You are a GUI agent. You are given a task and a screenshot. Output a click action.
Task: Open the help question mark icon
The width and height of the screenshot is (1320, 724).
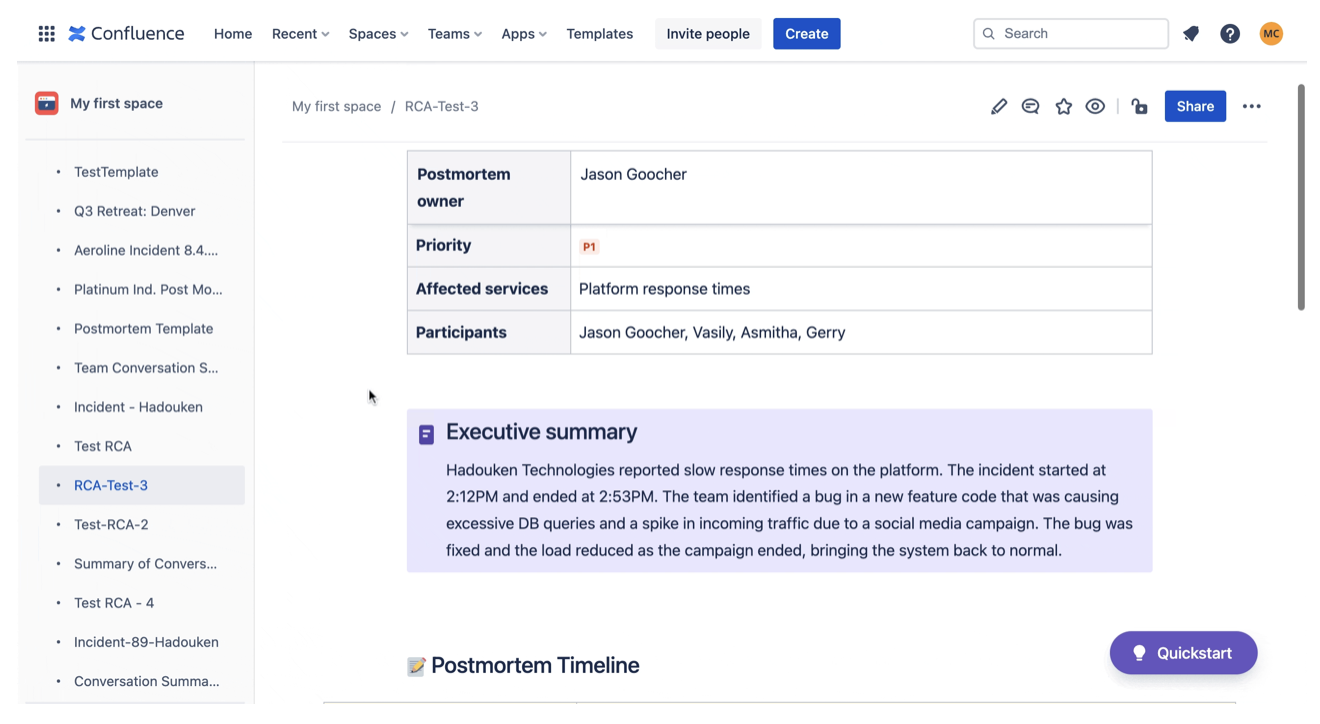pyautogui.click(x=1230, y=34)
